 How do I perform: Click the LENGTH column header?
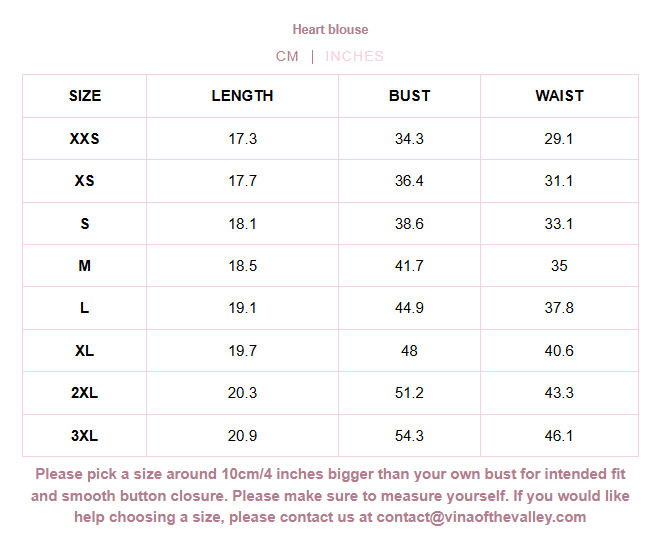pyautogui.click(x=242, y=96)
